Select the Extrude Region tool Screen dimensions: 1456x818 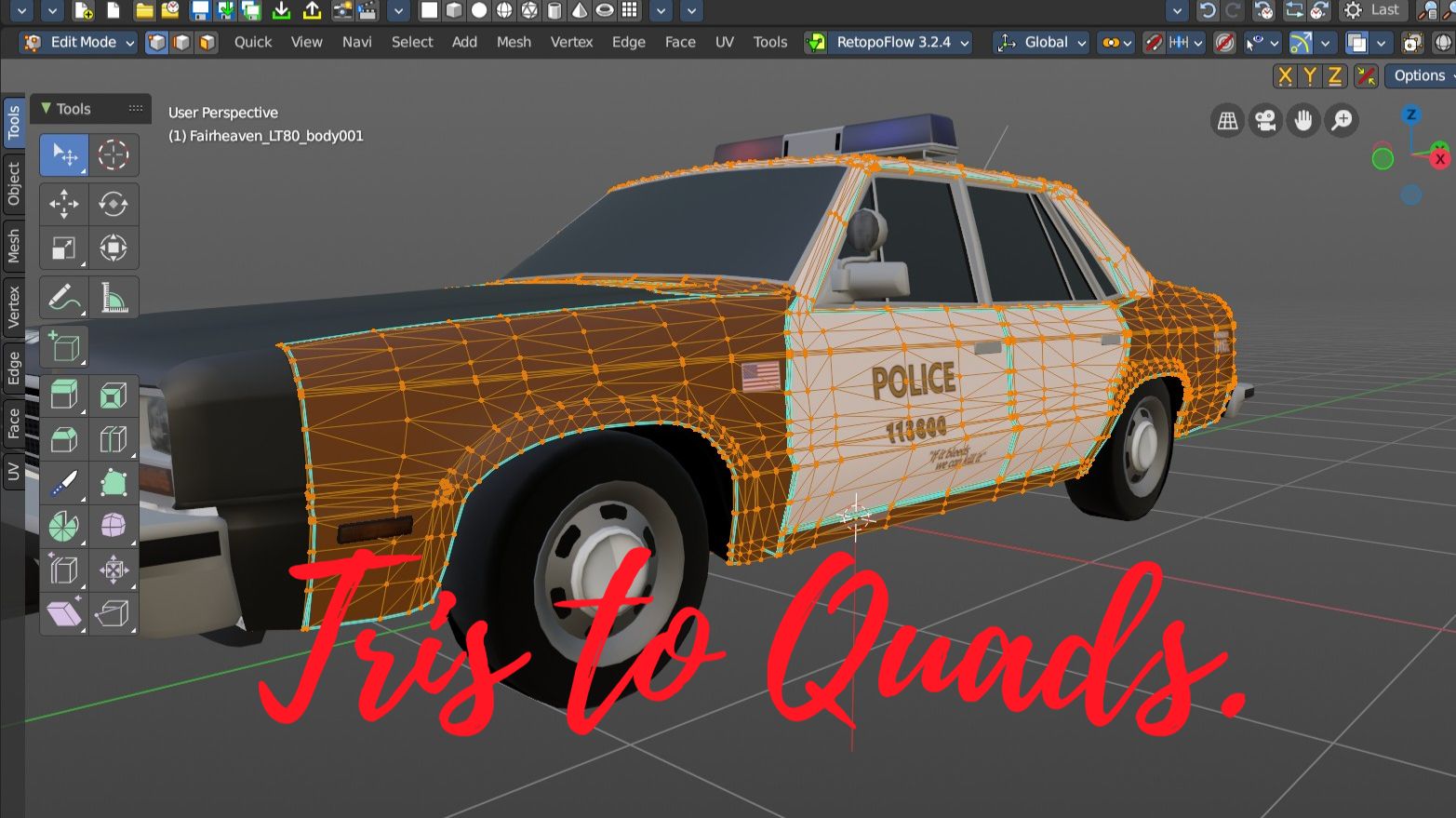point(64,396)
